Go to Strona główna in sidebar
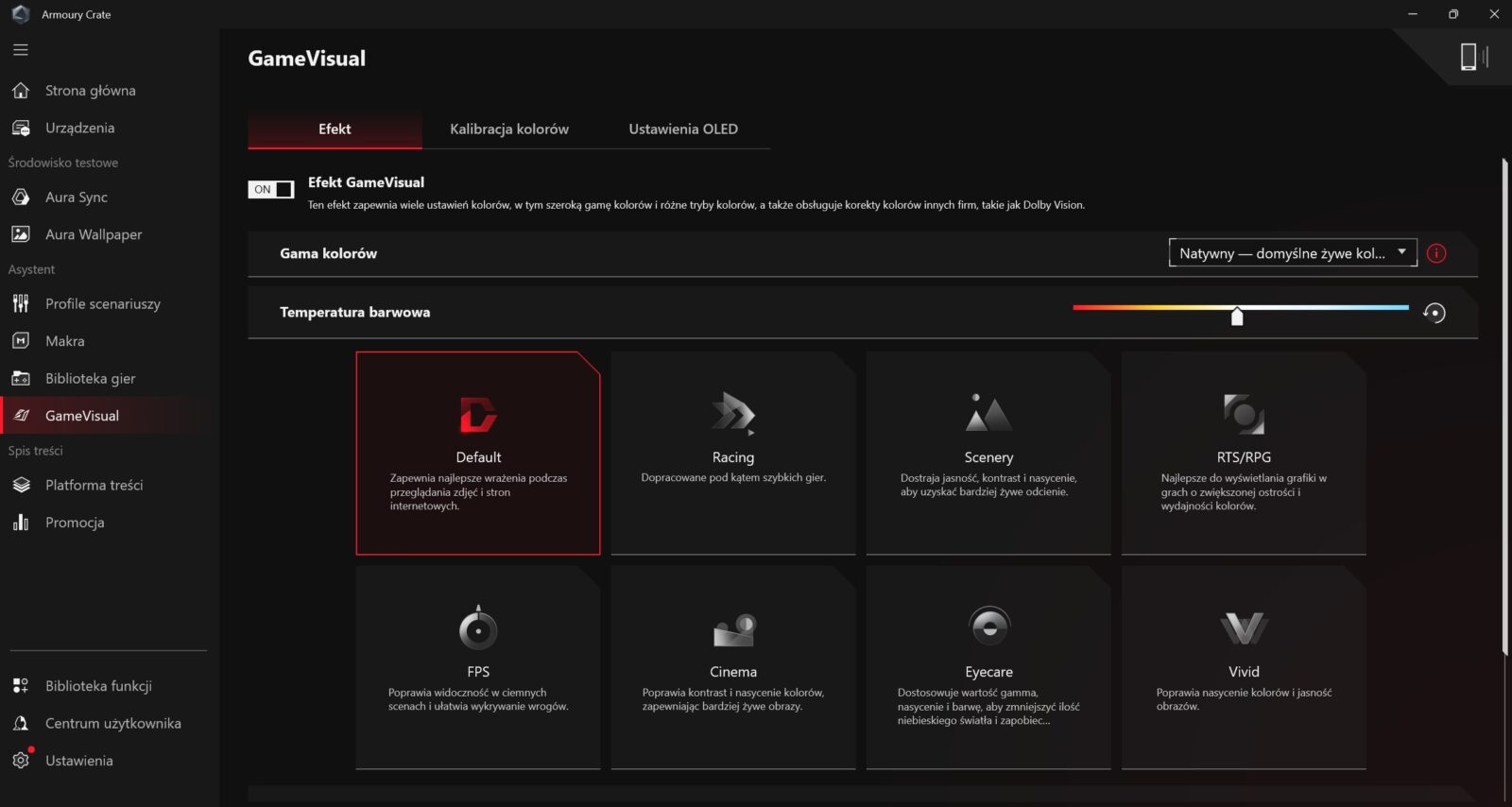1512x807 pixels. click(x=91, y=91)
